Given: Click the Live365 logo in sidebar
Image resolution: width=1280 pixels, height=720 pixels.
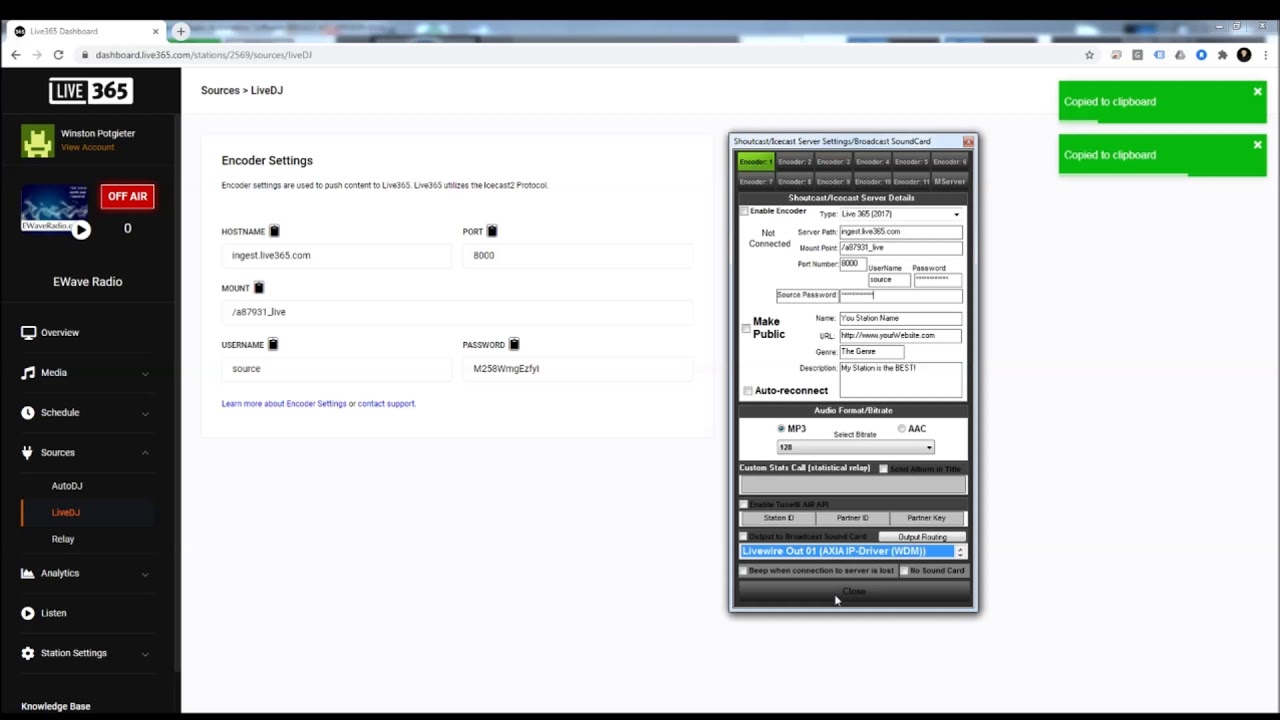Looking at the screenshot, I should pos(90,91).
